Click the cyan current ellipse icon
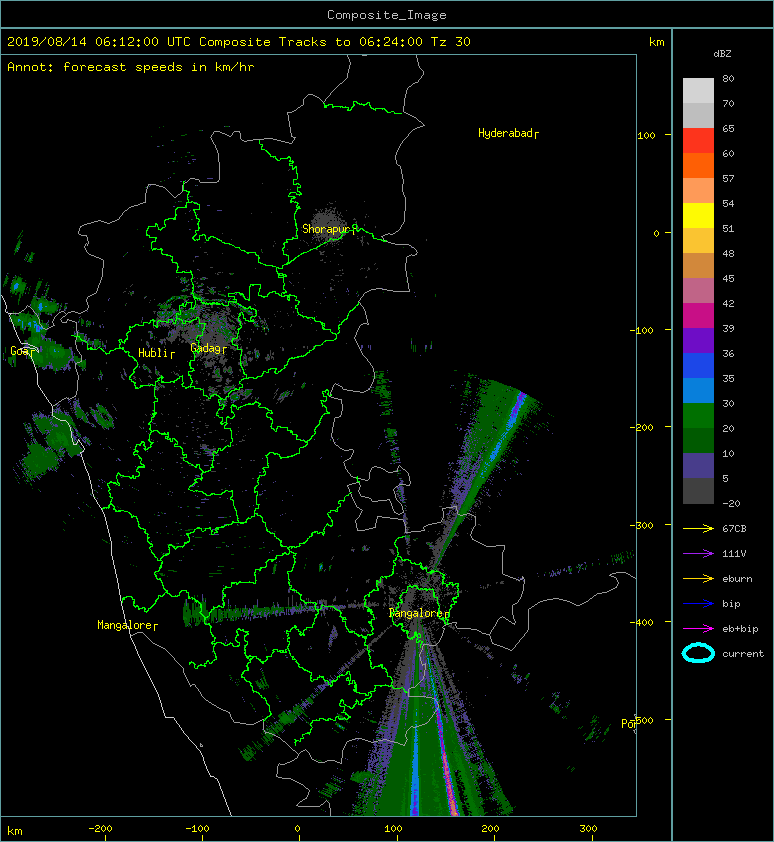 (x=698, y=653)
